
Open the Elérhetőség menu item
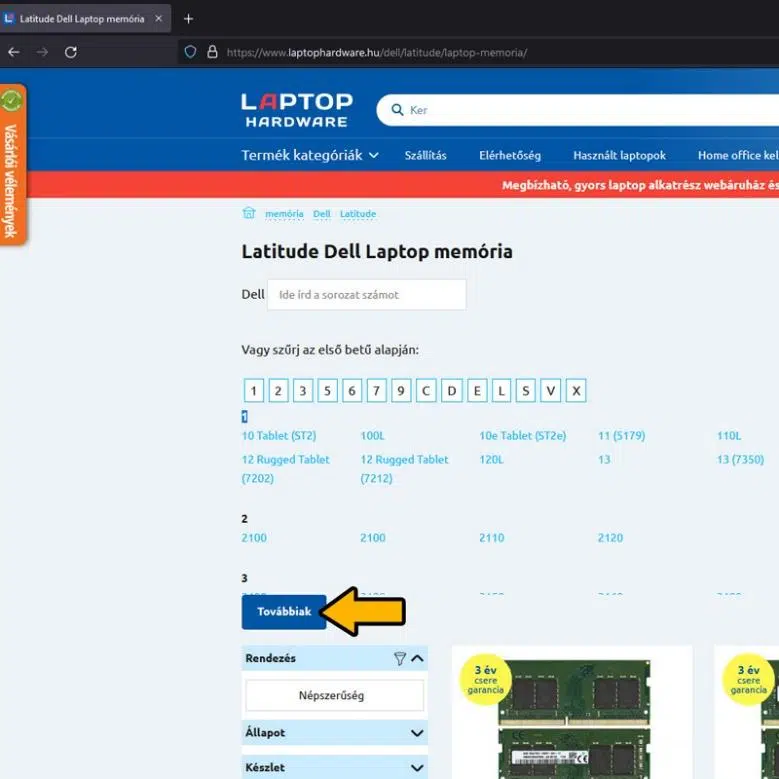[510, 156]
